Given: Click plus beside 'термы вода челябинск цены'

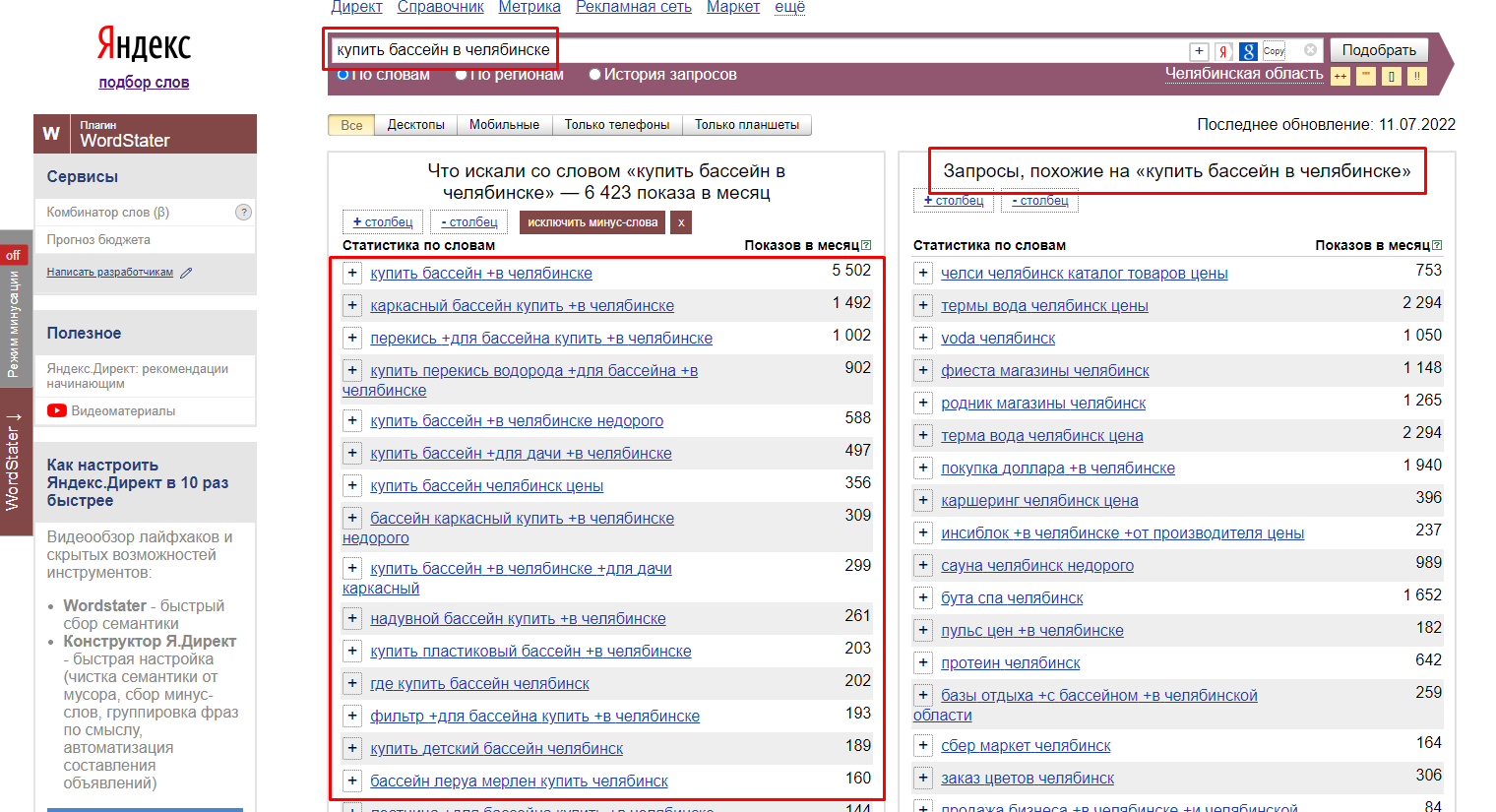Looking at the screenshot, I should (x=923, y=305).
